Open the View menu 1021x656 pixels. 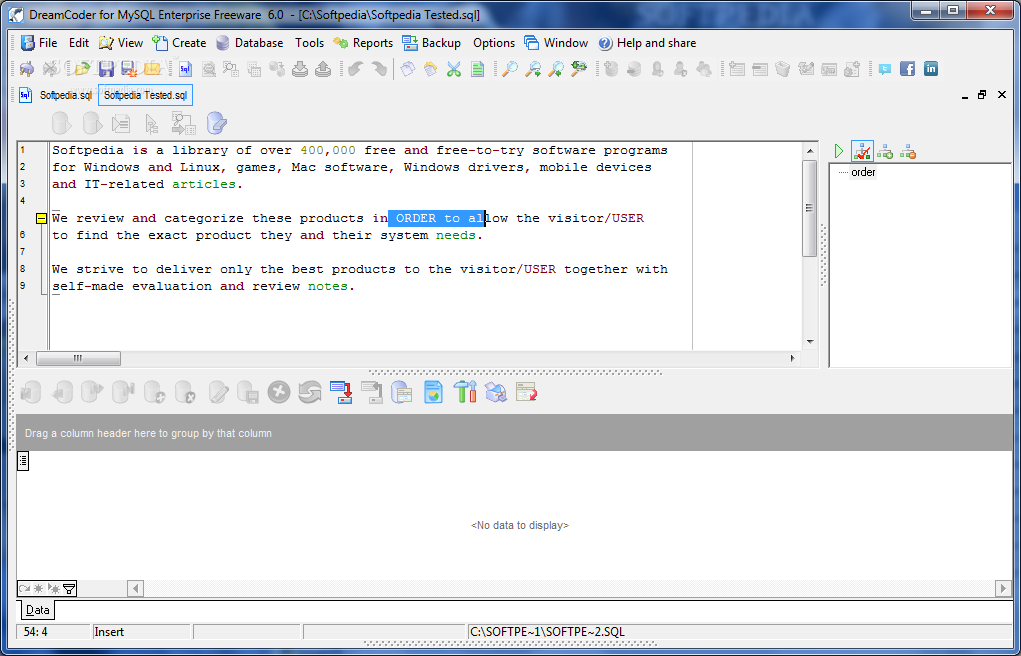[x=120, y=43]
